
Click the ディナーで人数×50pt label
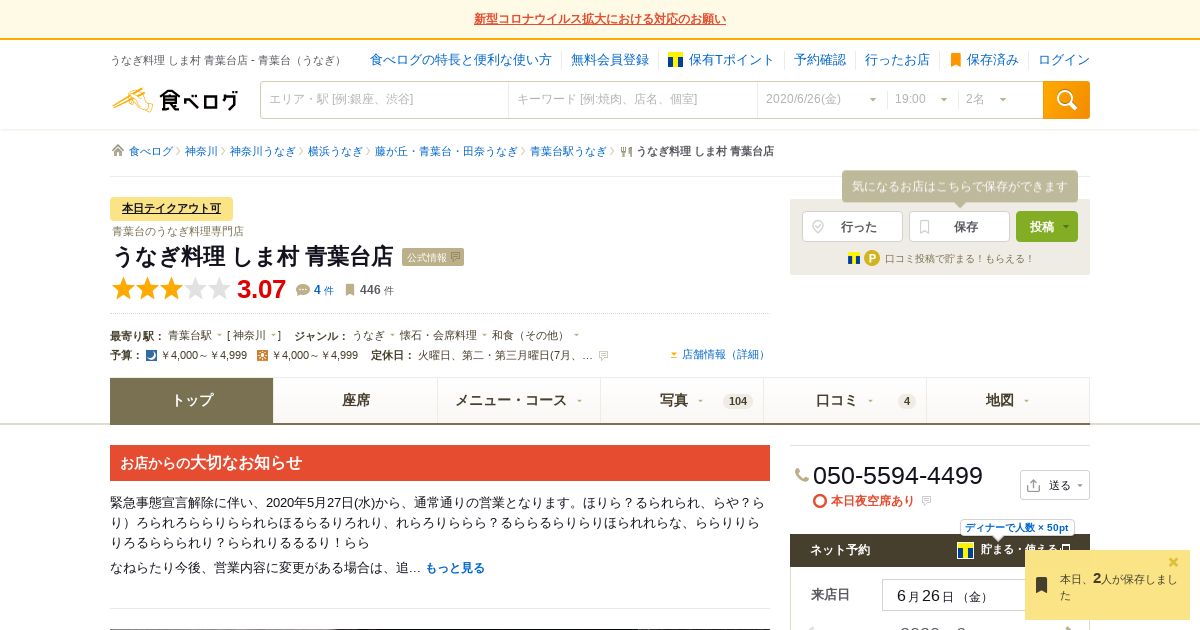pos(1017,527)
